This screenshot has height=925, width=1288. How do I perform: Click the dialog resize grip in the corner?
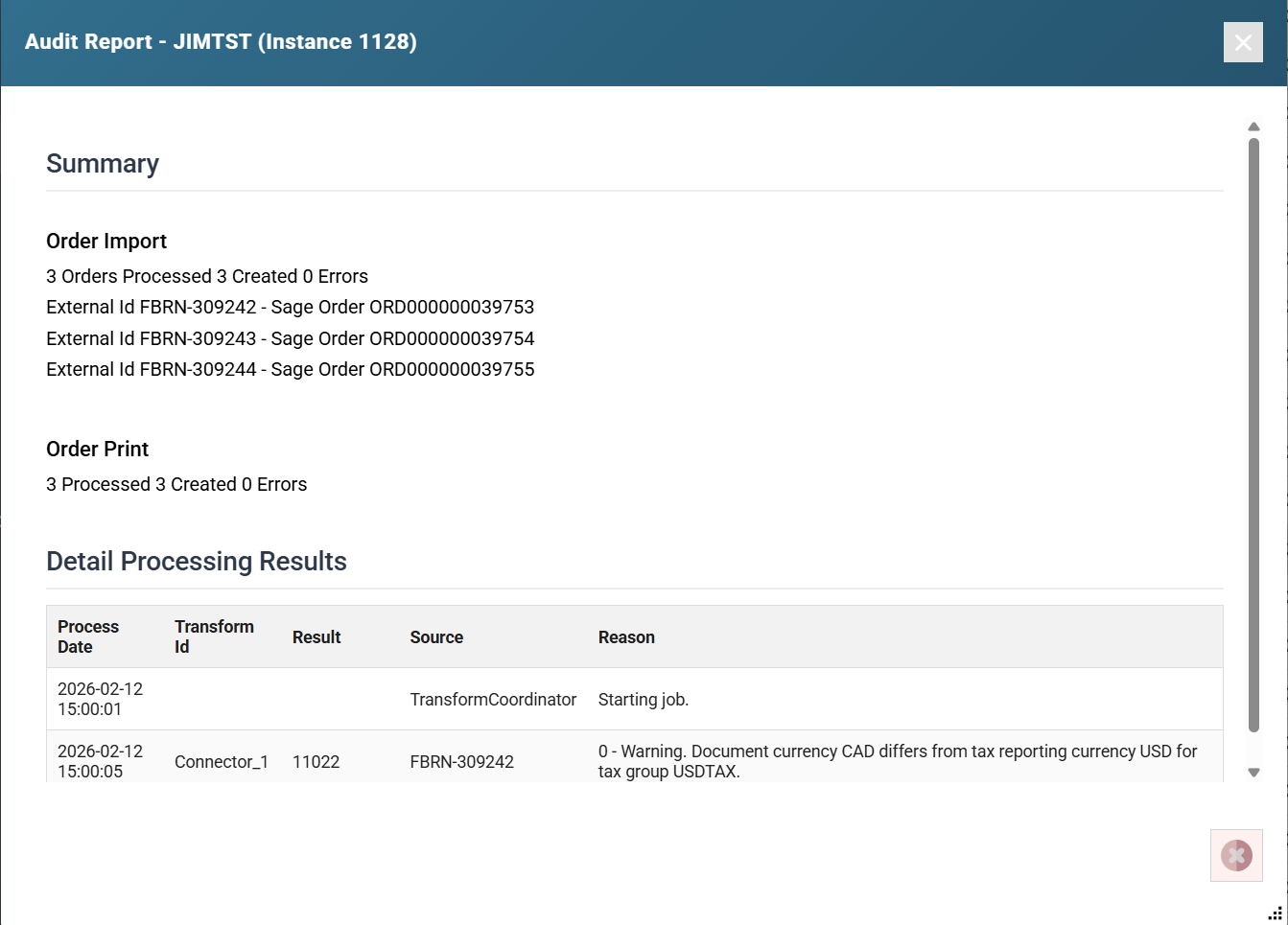(x=1275, y=913)
